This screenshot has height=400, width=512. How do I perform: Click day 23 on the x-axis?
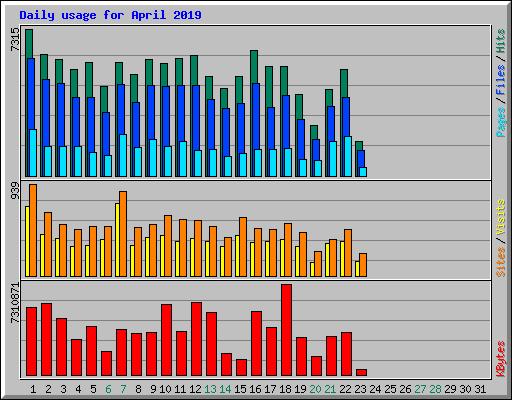pyautogui.click(x=360, y=389)
